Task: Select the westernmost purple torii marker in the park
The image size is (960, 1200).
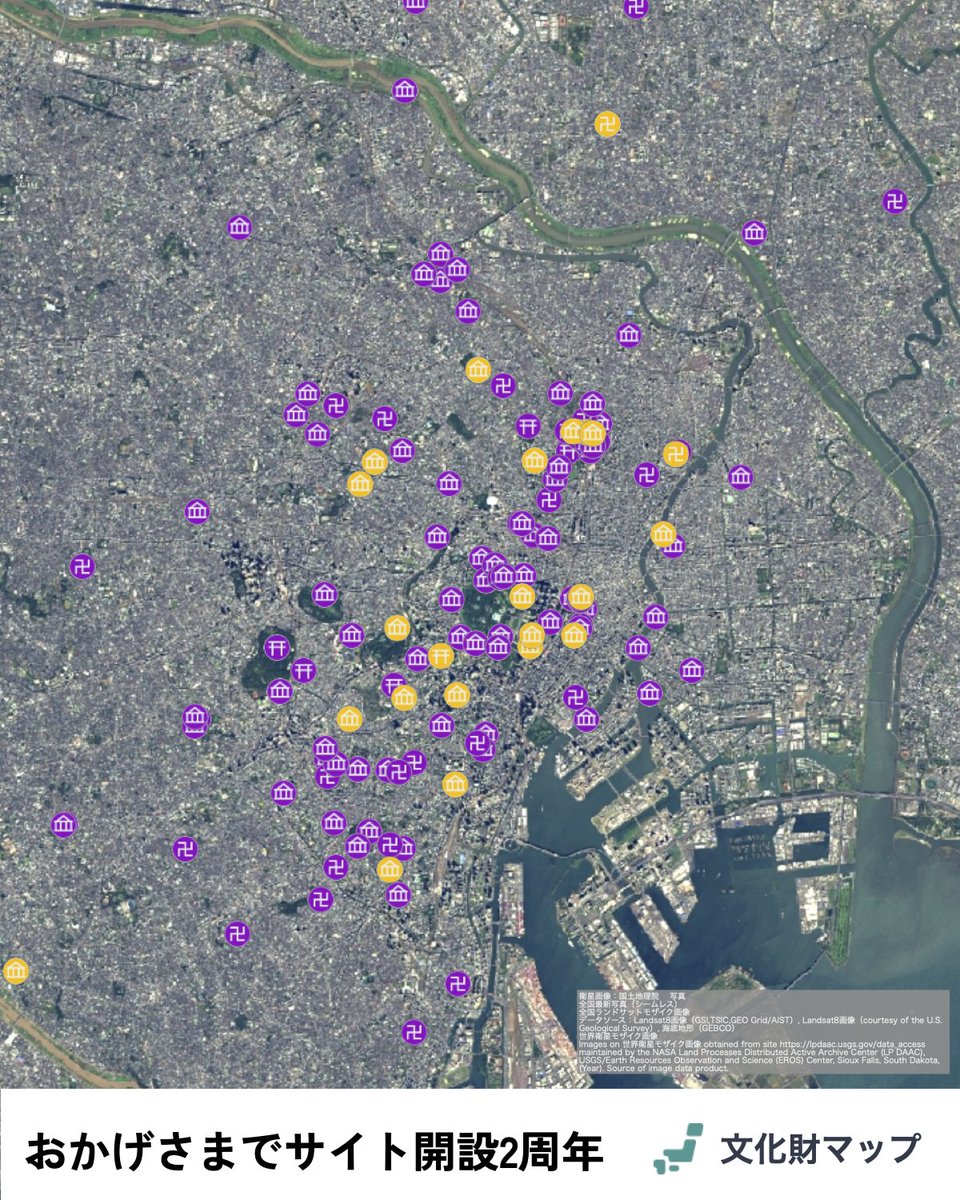Action: [276, 646]
